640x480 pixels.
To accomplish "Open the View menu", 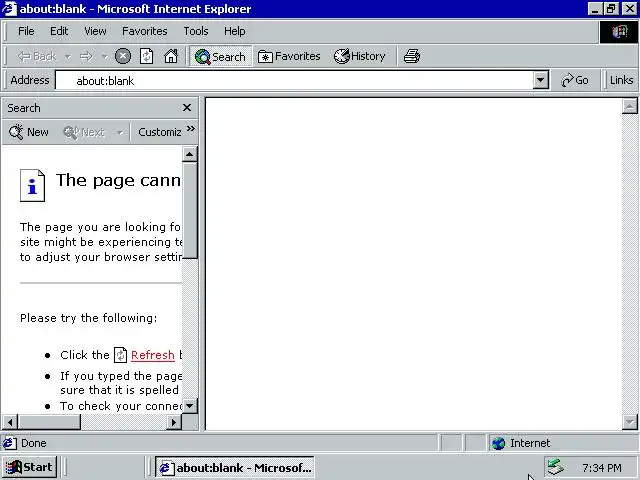I will click(x=96, y=31).
